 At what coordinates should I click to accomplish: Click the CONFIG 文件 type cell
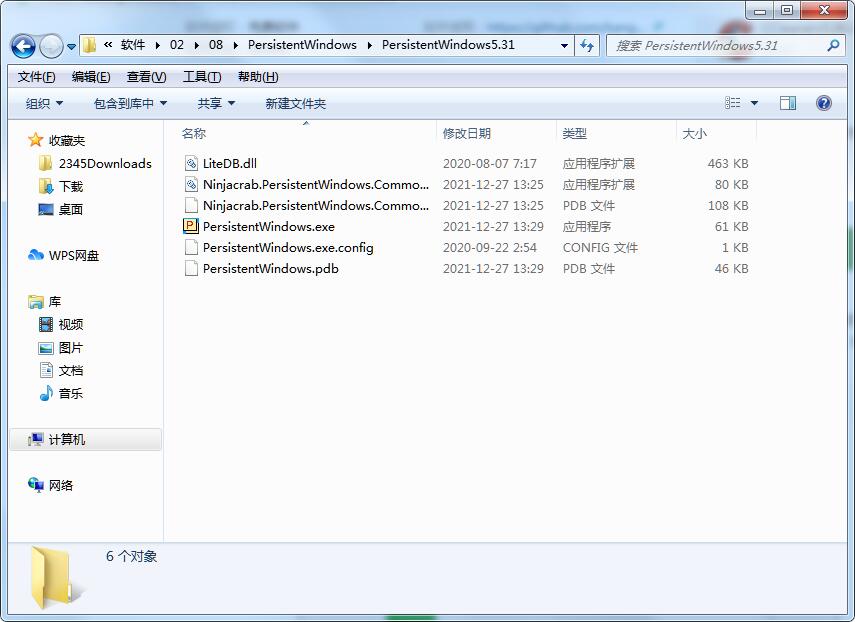[x=600, y=248]
